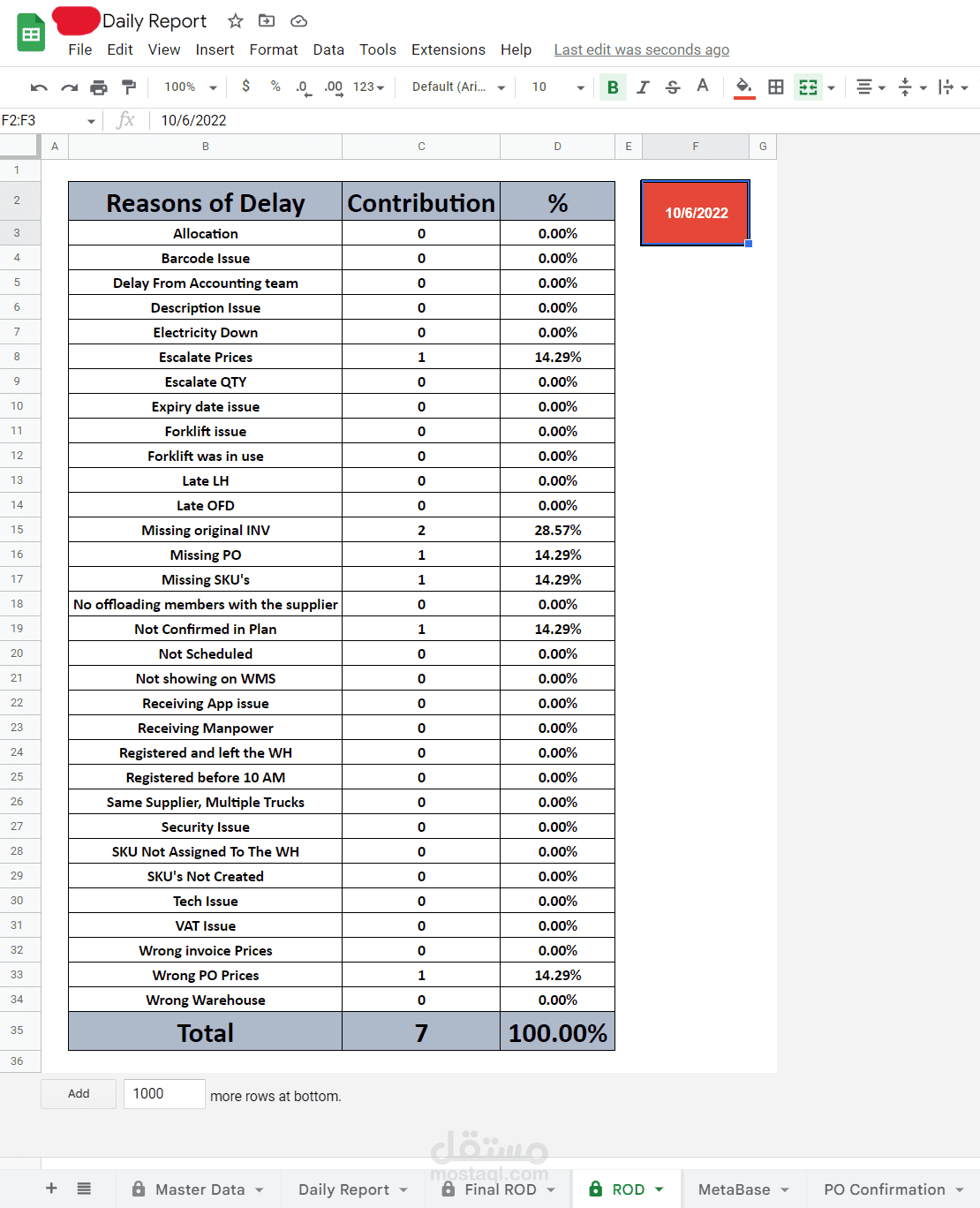Select the 'Wrong PO Prices' cell

pos(206,975)
